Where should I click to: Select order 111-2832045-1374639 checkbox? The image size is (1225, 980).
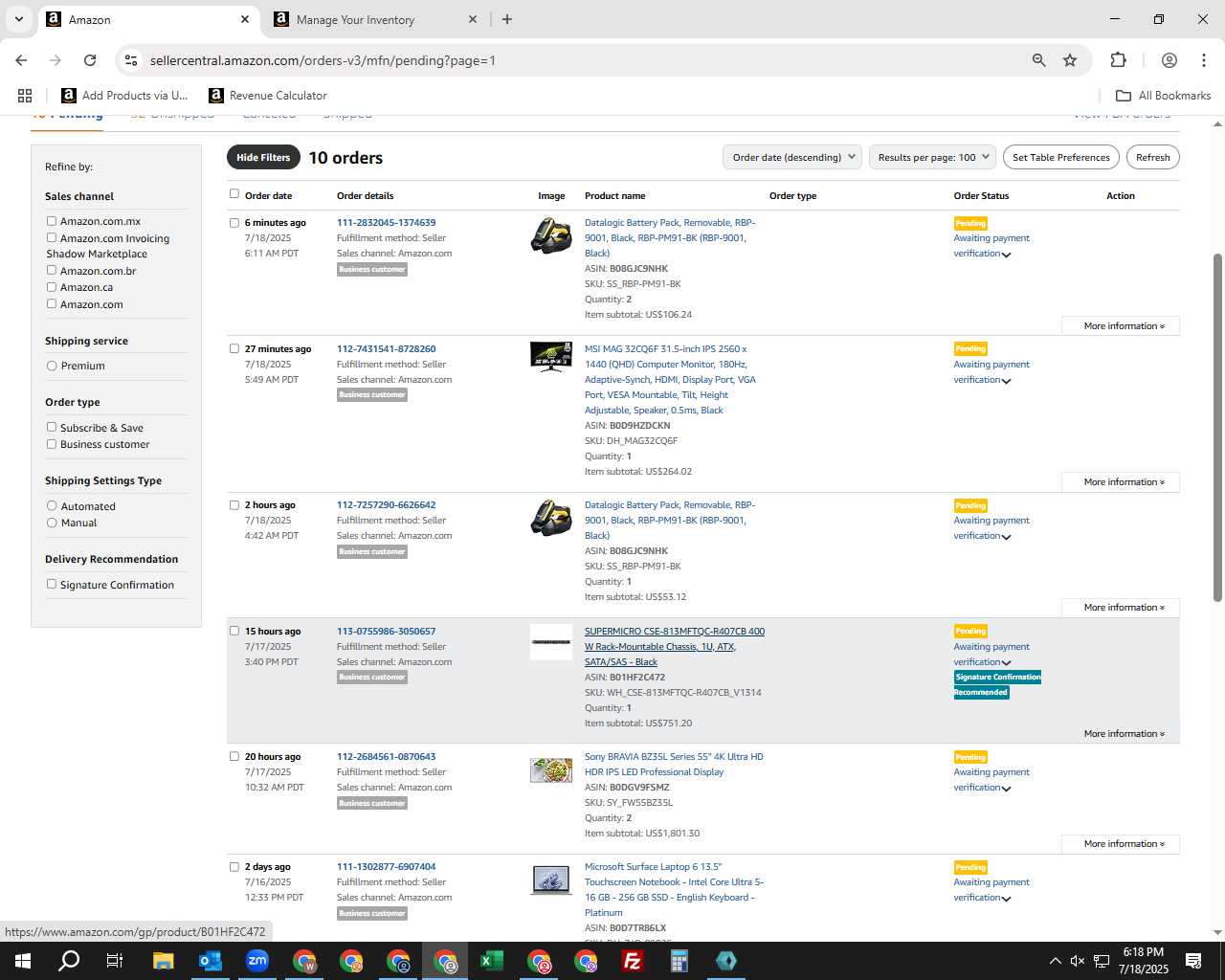234,223
